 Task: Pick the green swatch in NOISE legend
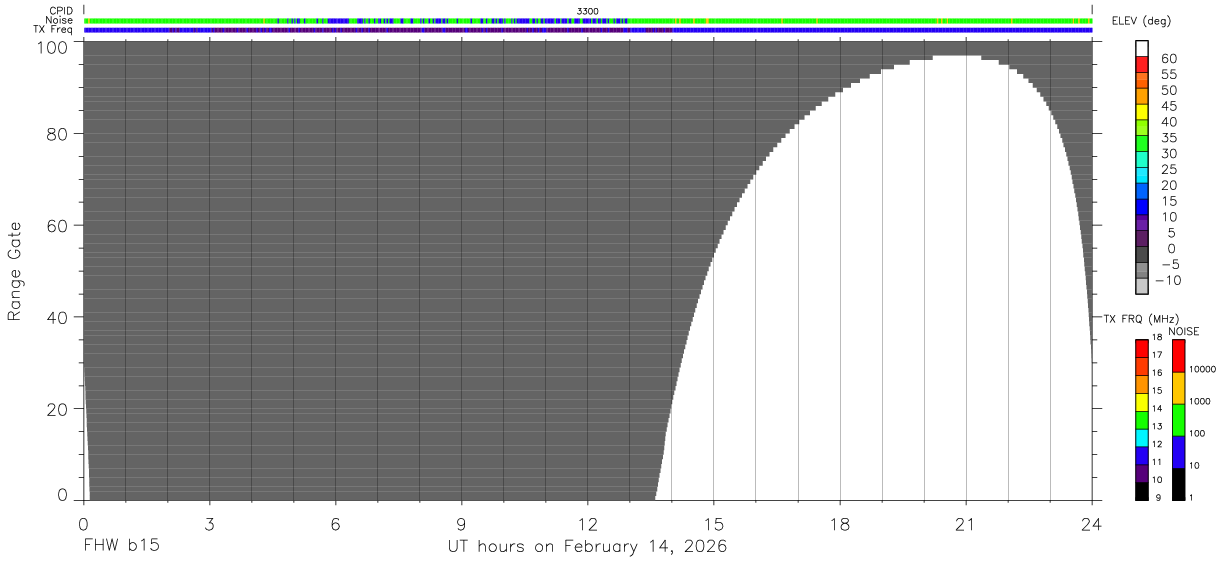pyautogui.click(x=1178, y=420)
